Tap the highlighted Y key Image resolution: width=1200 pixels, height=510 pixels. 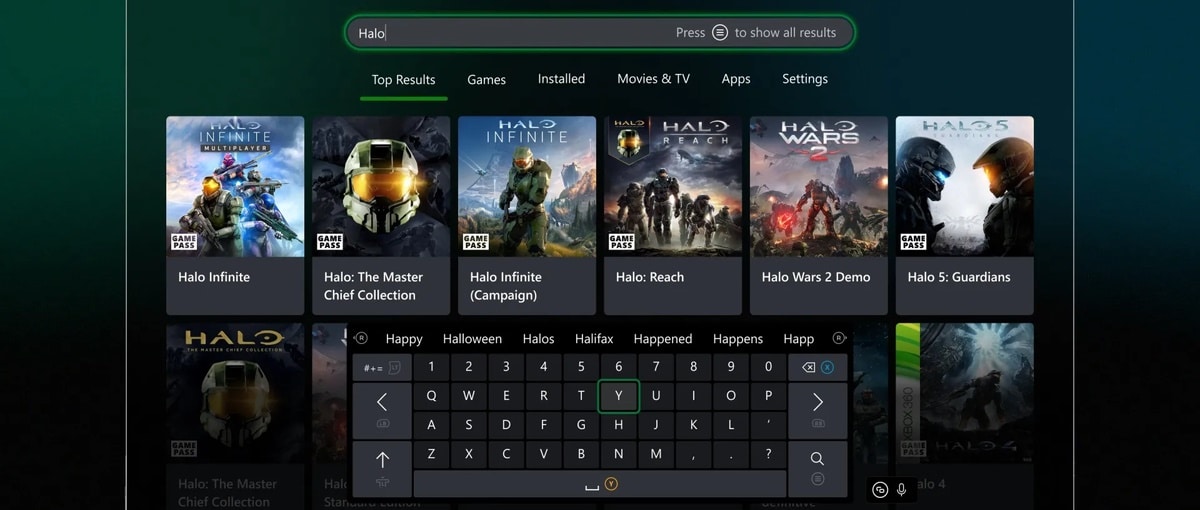[x=619, y=396]
